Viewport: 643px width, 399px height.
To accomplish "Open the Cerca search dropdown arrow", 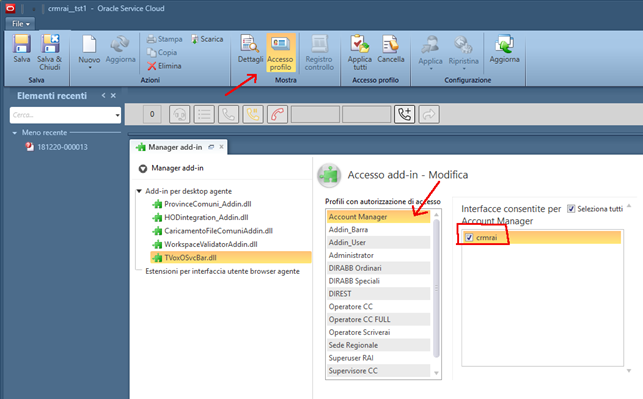I will click(117, 115).
